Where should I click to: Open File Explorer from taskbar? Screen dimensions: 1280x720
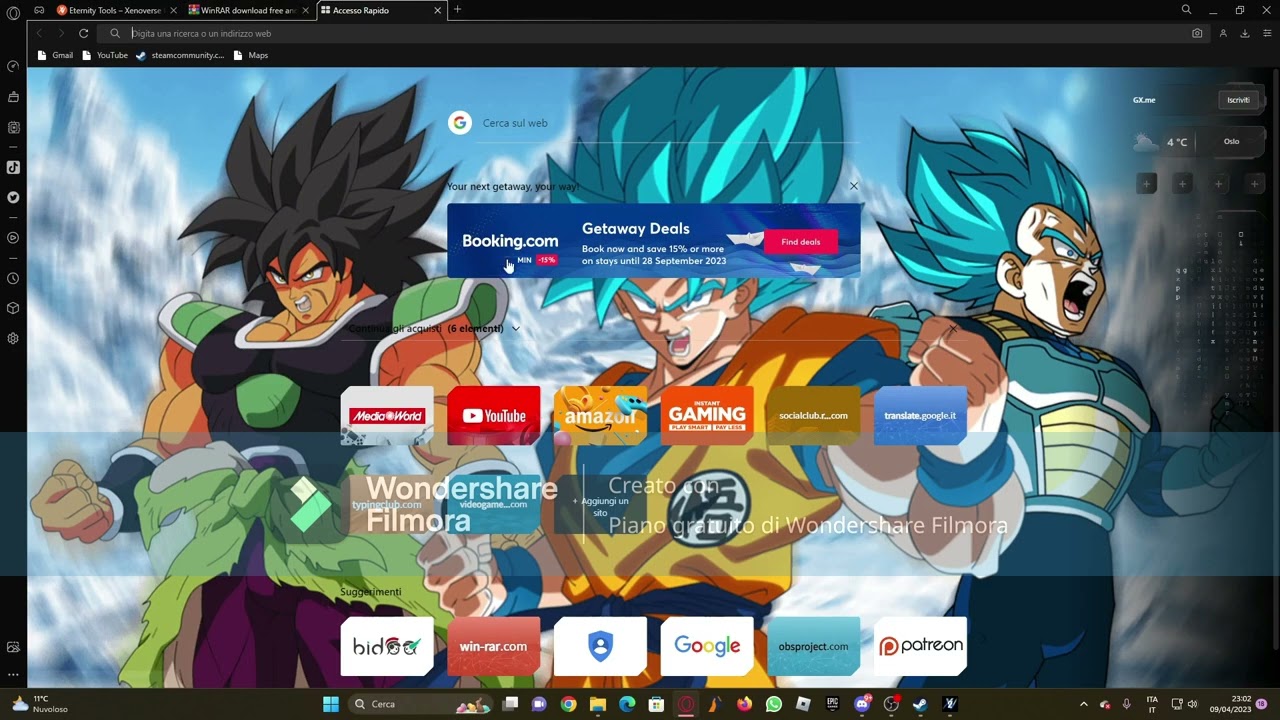tap(598, 704)
